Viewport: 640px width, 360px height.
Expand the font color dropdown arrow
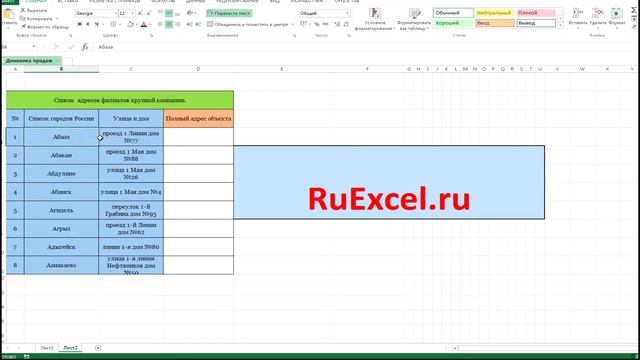point(150,24)
